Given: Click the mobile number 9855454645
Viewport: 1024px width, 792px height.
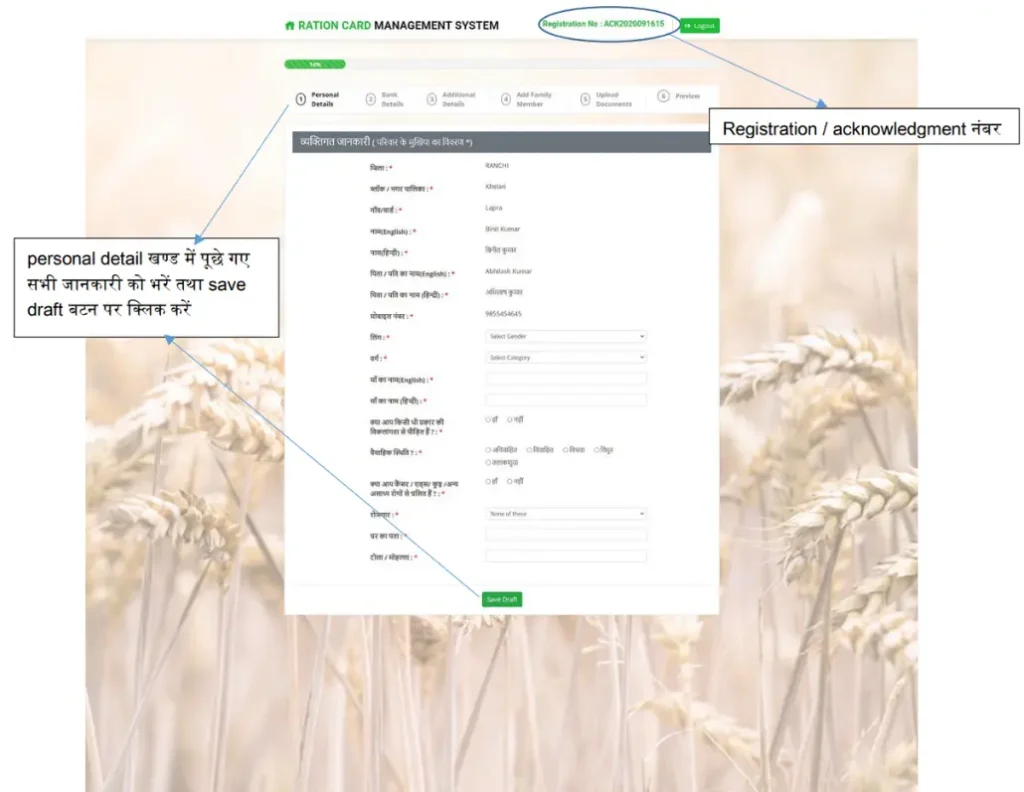Looking at the screenshot, I should coord(504,314).
